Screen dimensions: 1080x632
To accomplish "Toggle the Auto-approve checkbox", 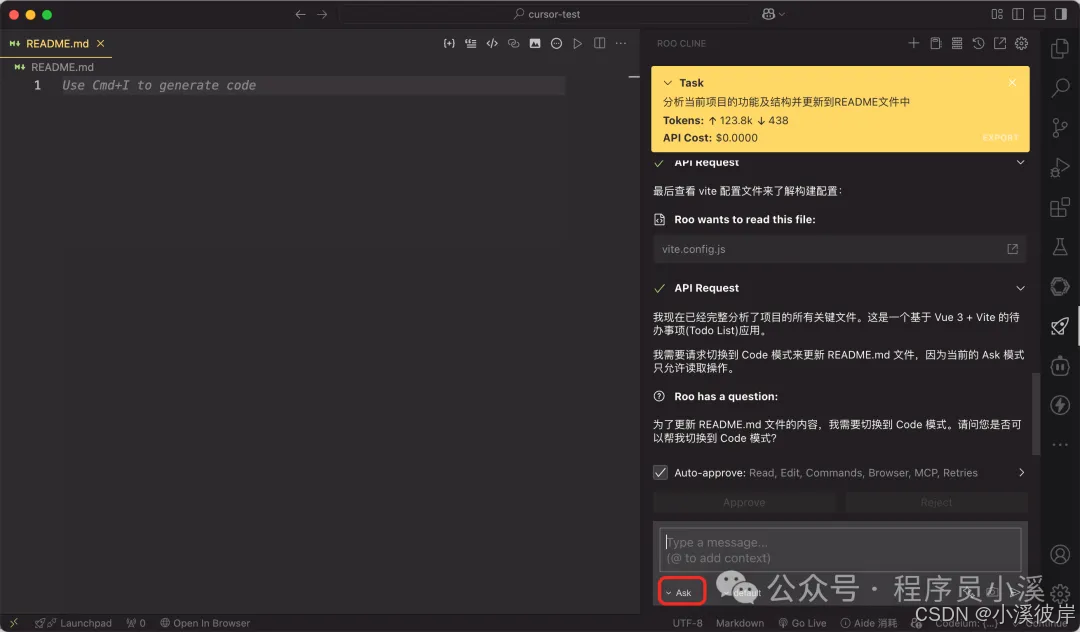I will [660, 472].
